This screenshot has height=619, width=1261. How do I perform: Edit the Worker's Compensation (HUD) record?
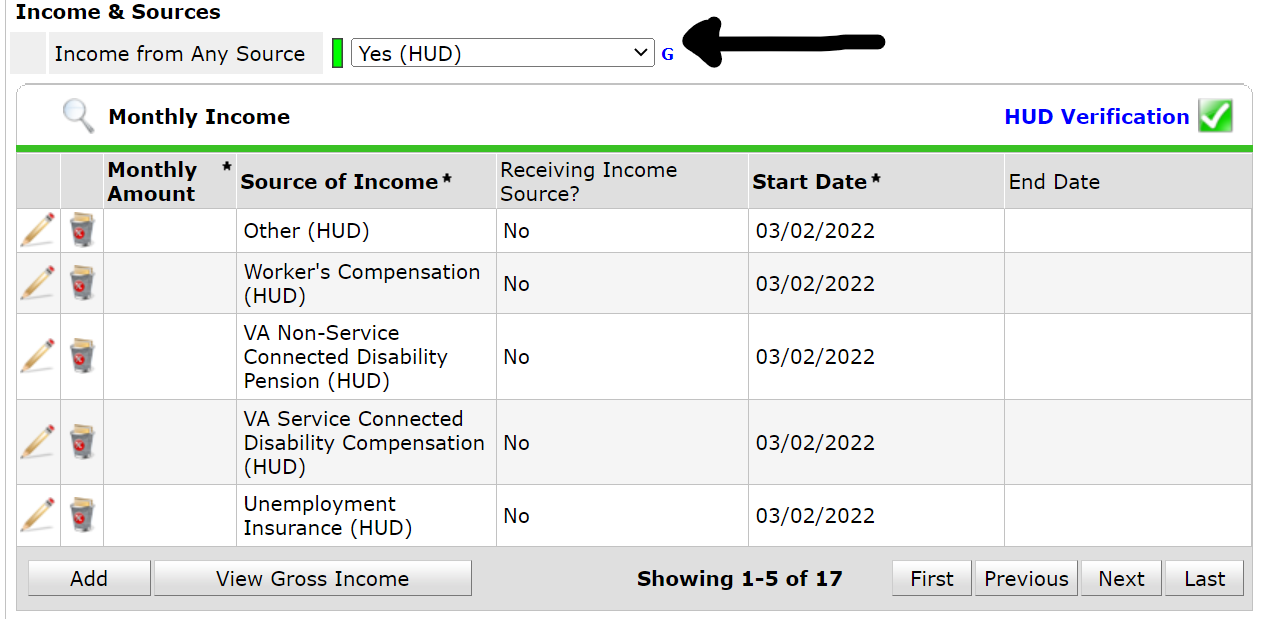click(37, 283)
